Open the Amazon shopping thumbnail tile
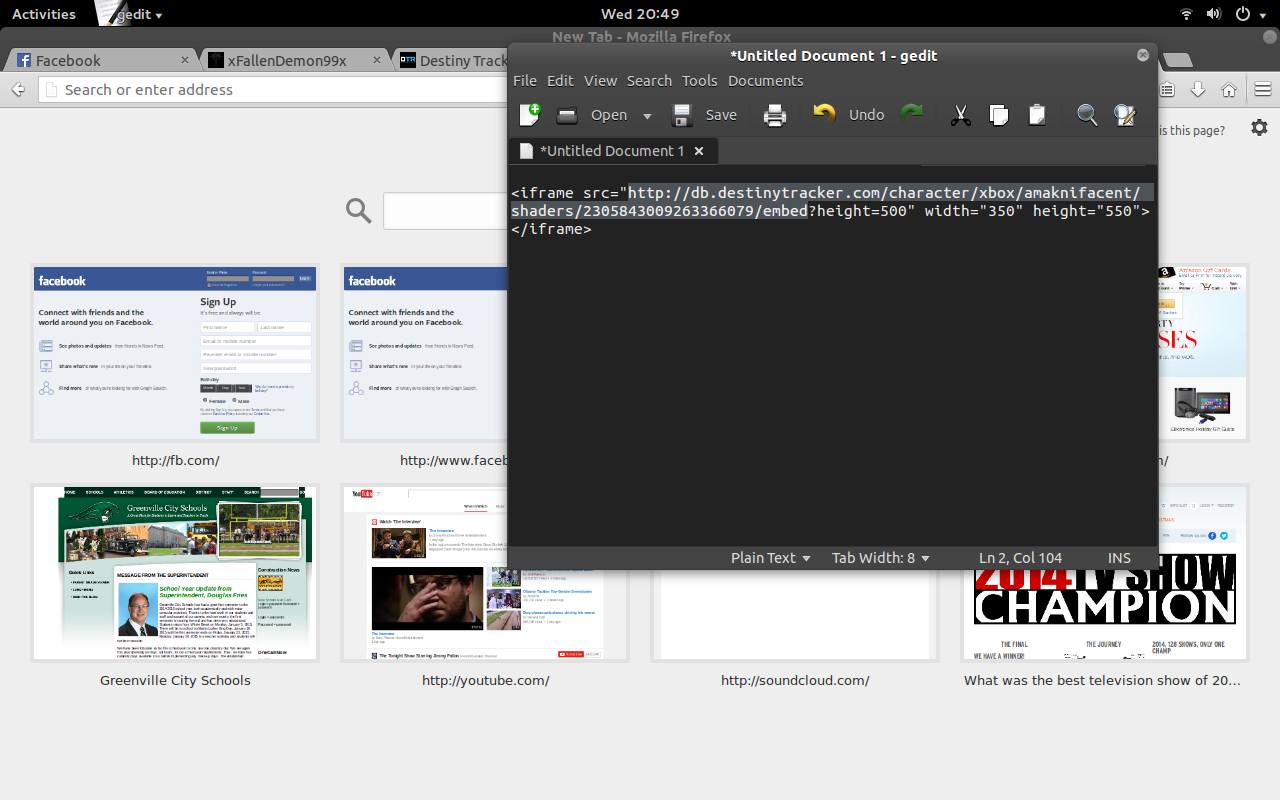Viewport: 1280px width, 800px height. (x=1203, y=354)
